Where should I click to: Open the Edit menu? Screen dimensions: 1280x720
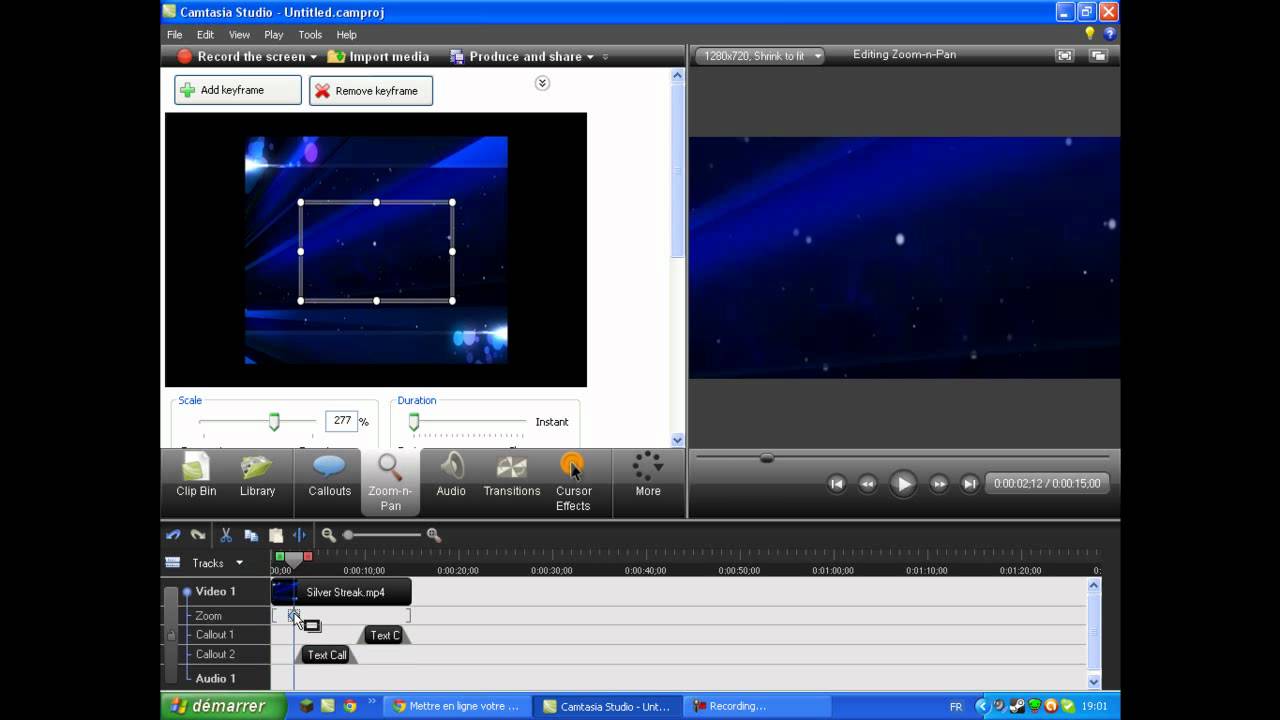pos(205,35)
